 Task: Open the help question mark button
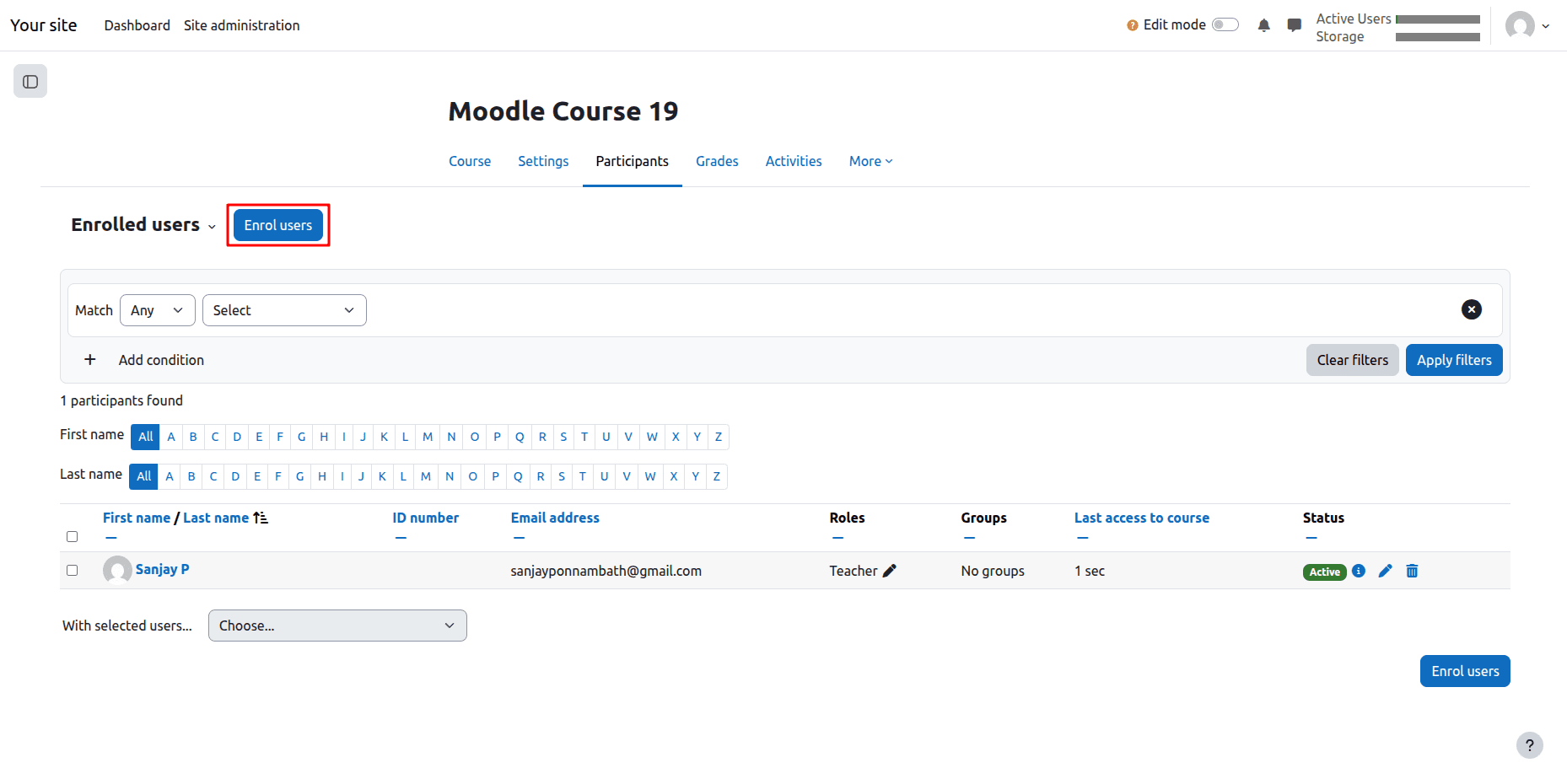click(x=1529, y=745)
